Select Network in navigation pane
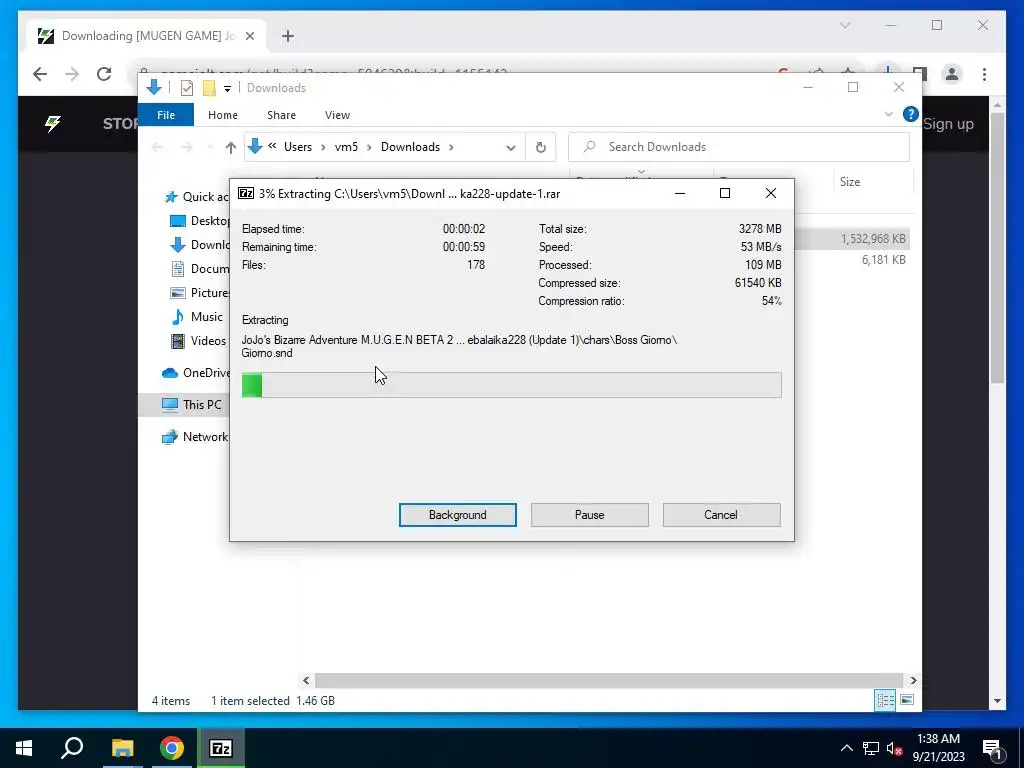 (x=195, y=437)
